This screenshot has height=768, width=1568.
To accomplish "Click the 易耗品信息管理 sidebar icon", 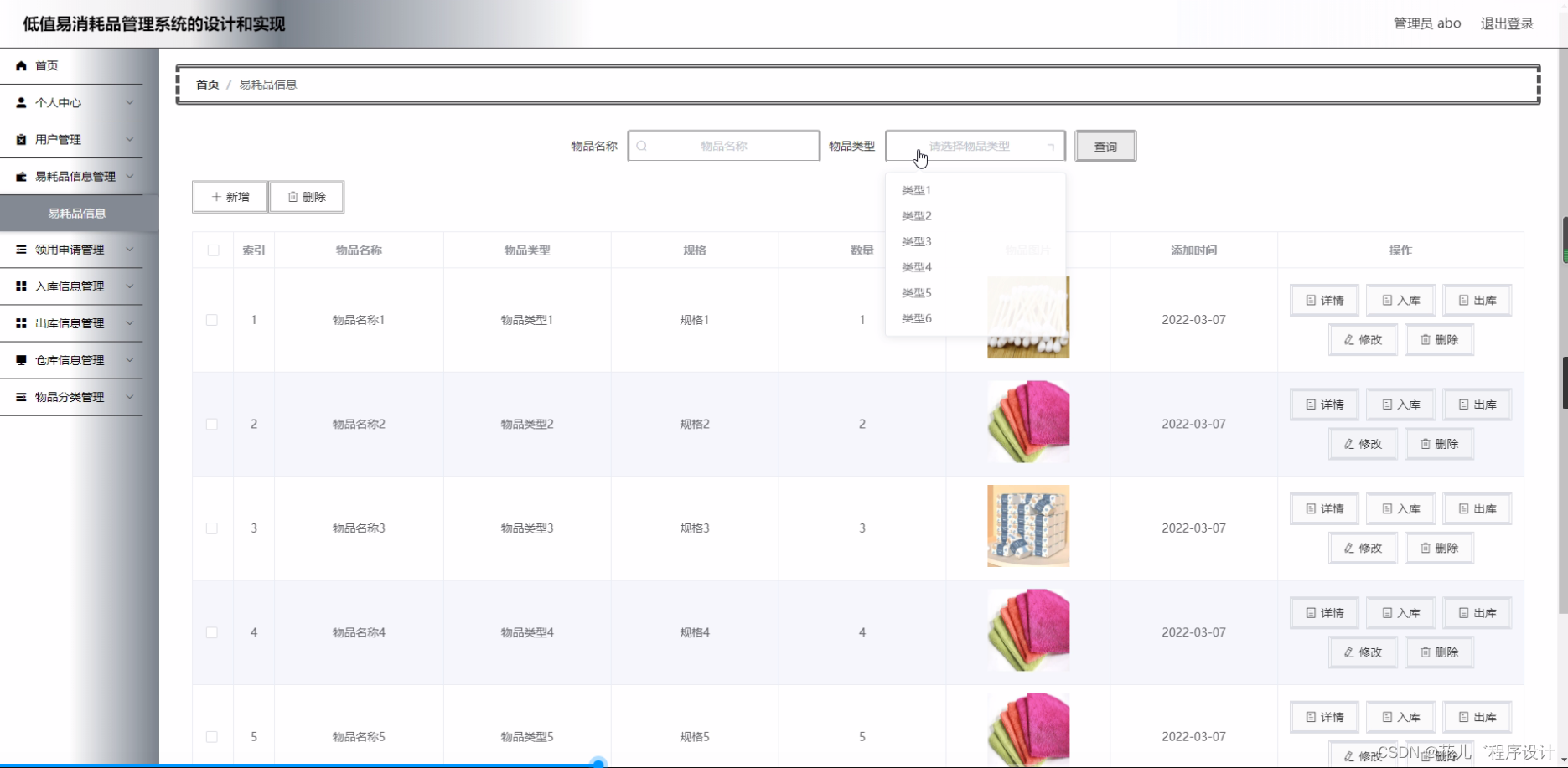I will click(20, 176).
